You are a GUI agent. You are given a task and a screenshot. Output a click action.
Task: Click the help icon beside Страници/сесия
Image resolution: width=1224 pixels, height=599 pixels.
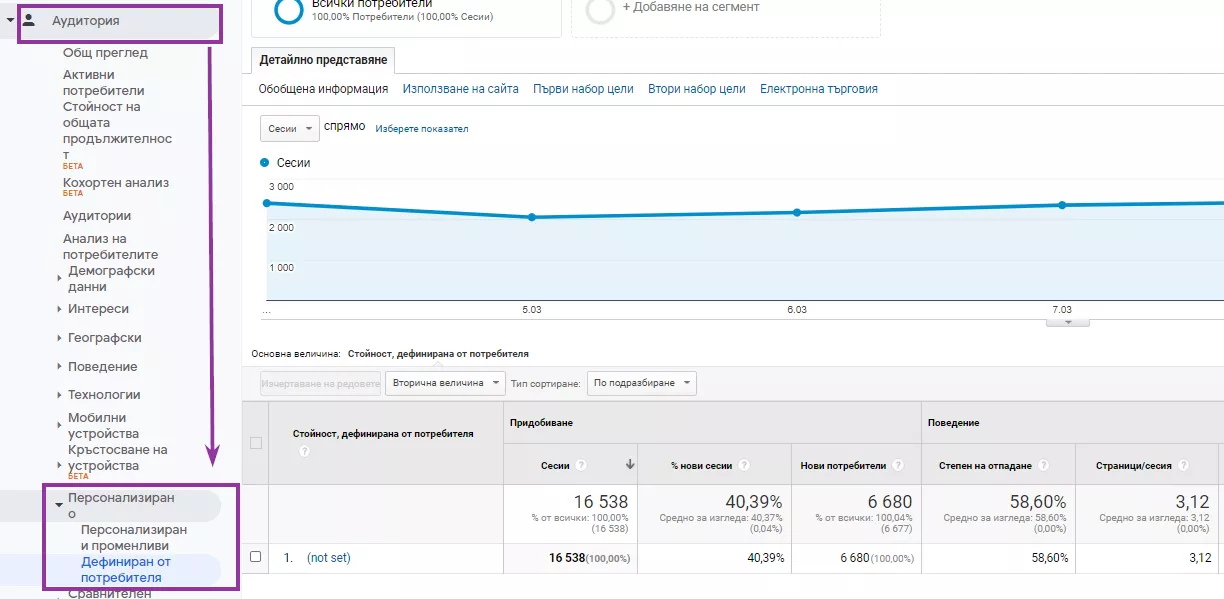[1183, 465]
